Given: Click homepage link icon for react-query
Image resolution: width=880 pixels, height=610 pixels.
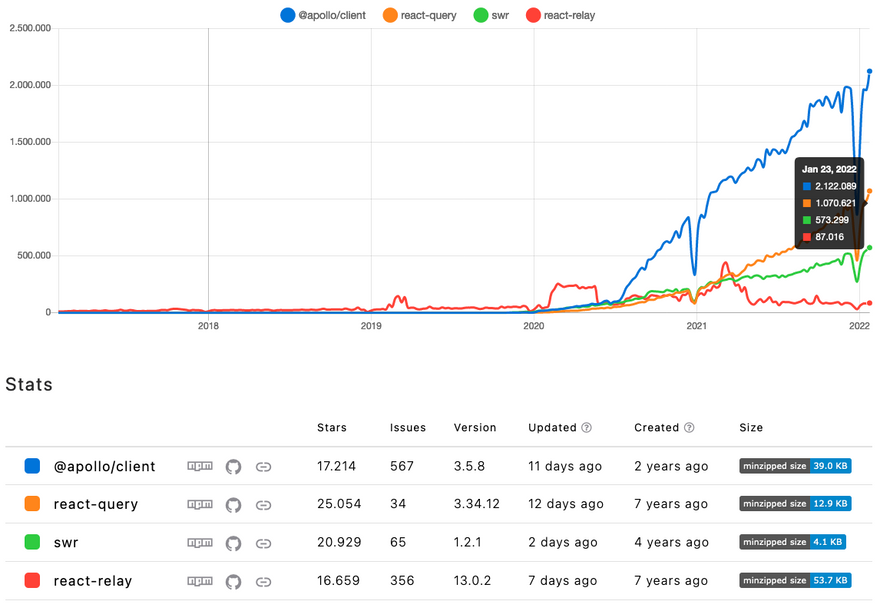Looking at the screenshot, I should (264, 505).
